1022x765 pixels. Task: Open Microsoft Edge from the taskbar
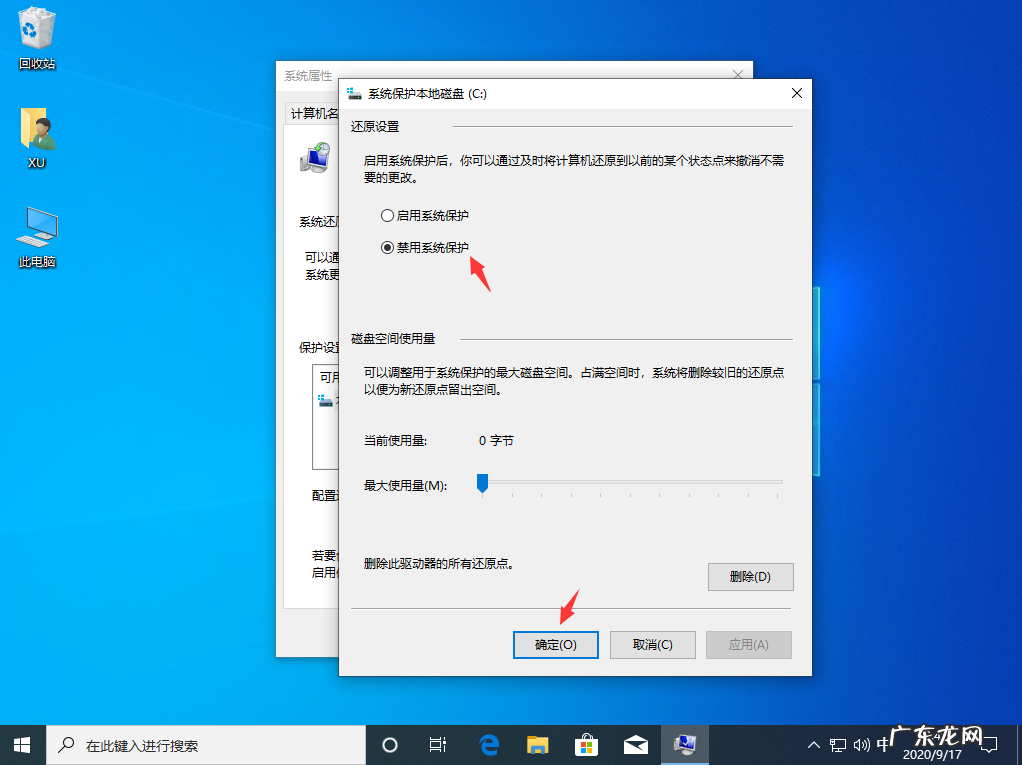(488, 744)
